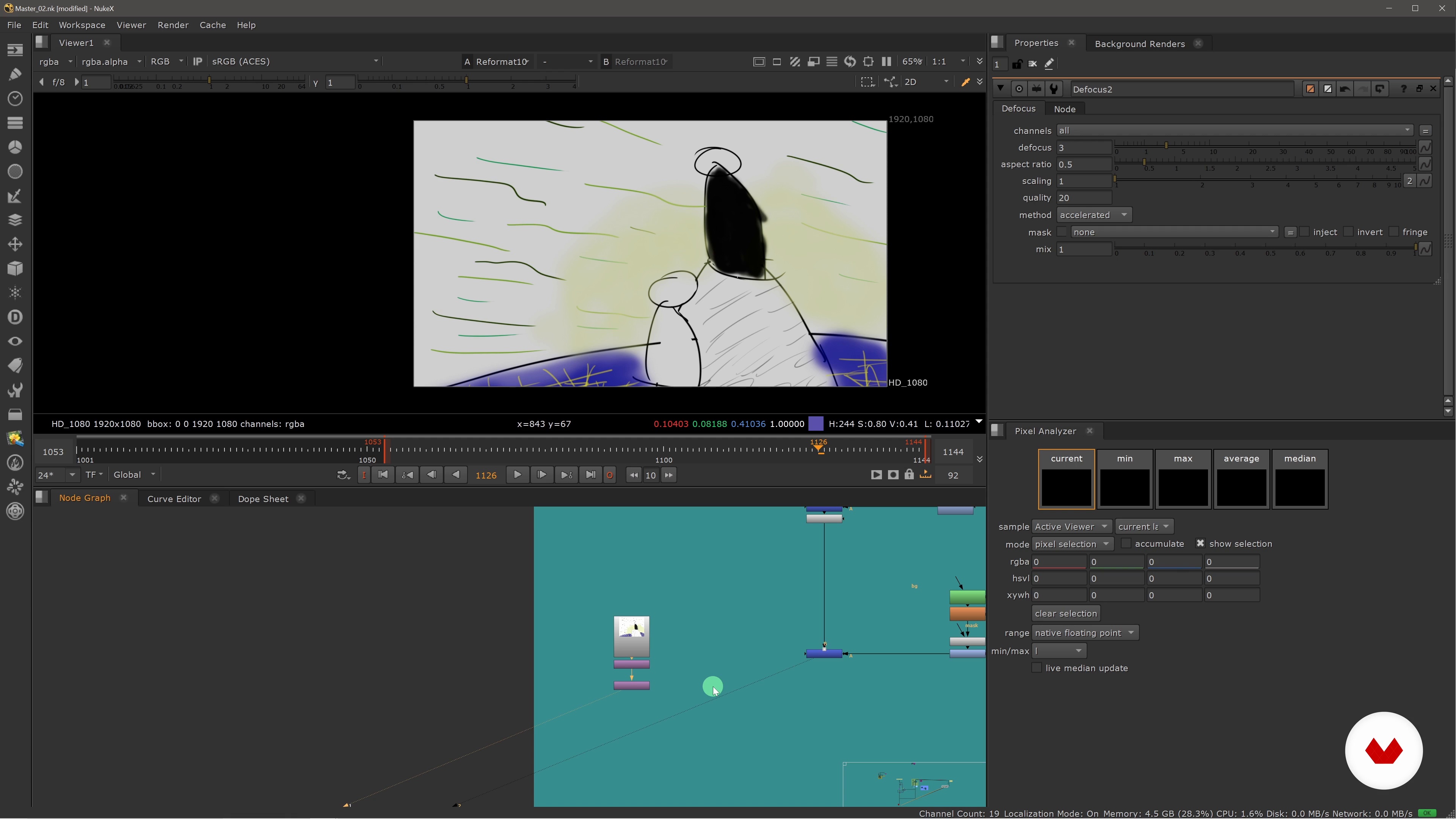Open the Defocus channels all dropdown
The image size is (1456, 819).
1235,130
